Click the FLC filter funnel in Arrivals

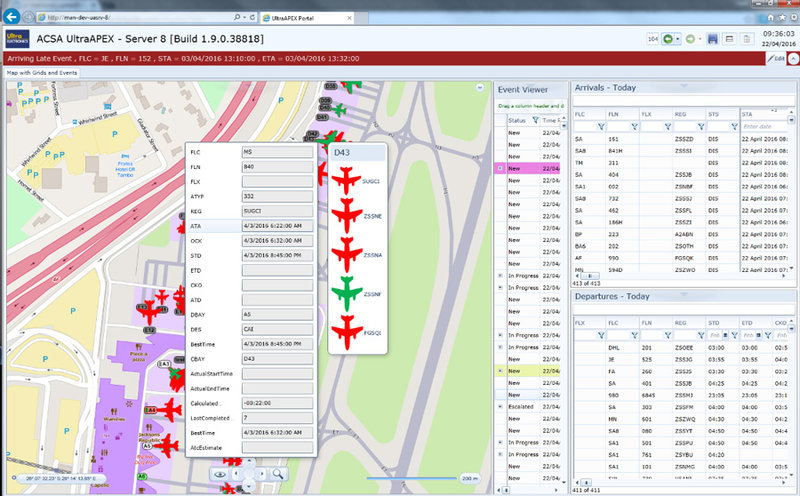pos(601,127)
